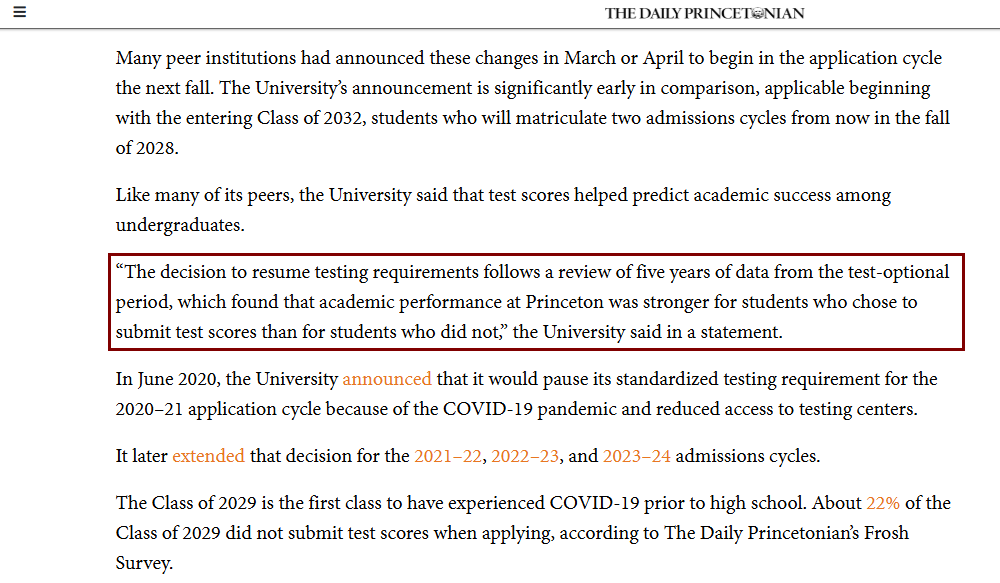
Task: Open the hamburger navigation menu
Action: coord(20,13)
